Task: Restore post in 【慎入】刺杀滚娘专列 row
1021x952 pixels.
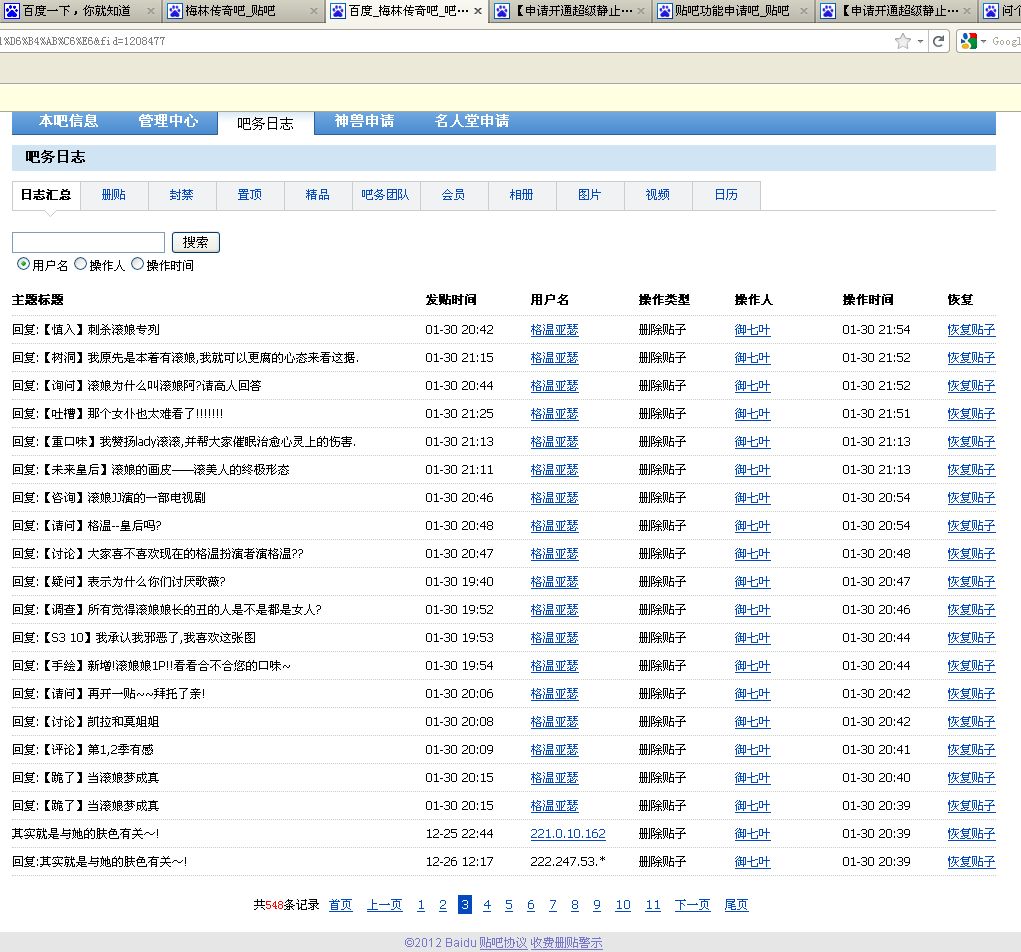Action: (x=971, y=330)
